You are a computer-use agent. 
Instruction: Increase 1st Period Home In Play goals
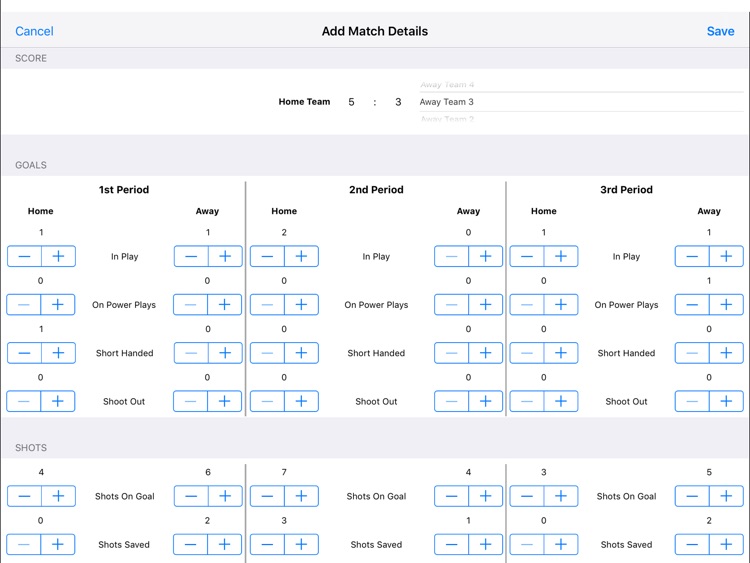tap(58, 256)
